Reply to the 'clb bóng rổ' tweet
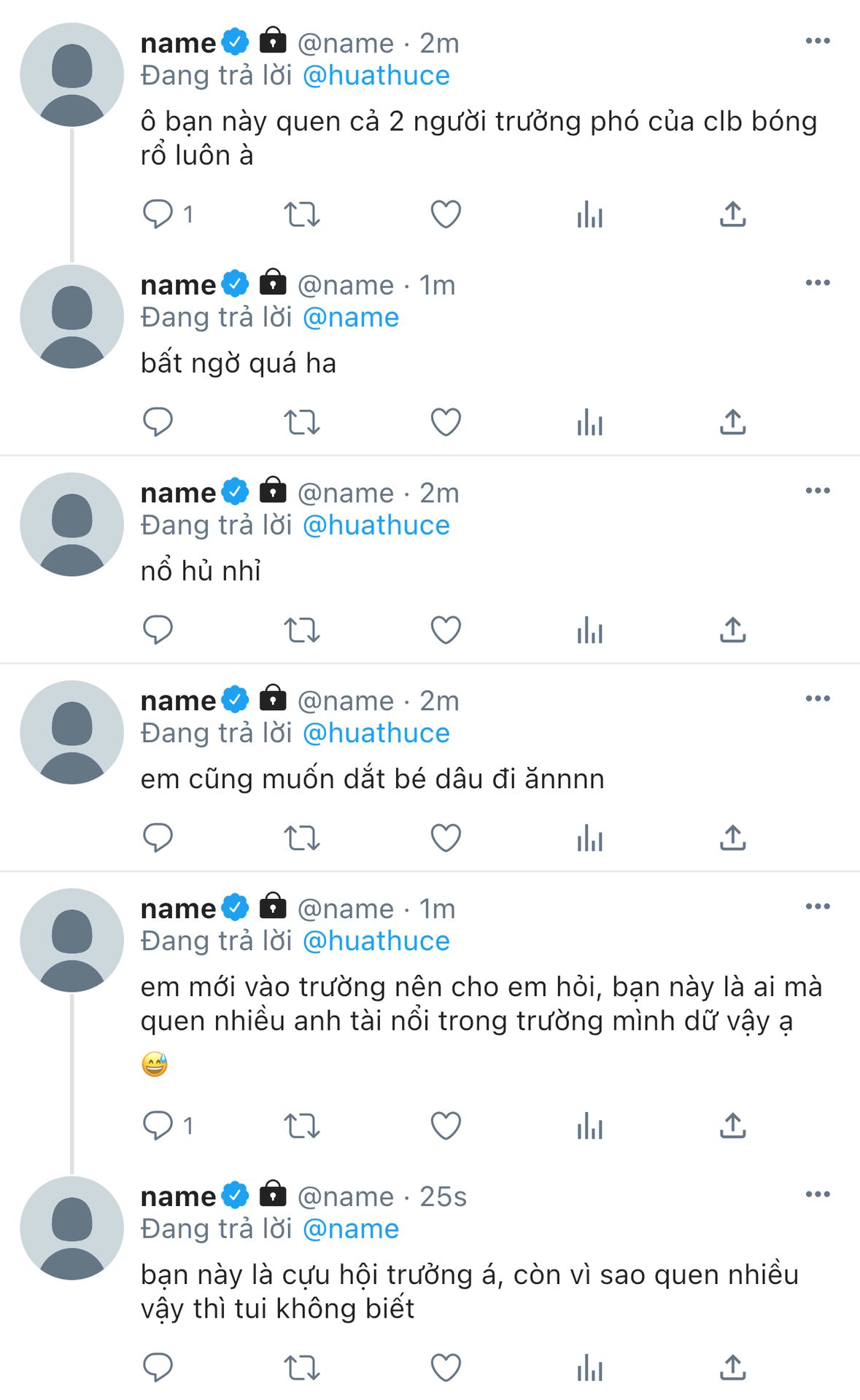Viewport: 860px width, 1400px height. [x=158, y=214]
